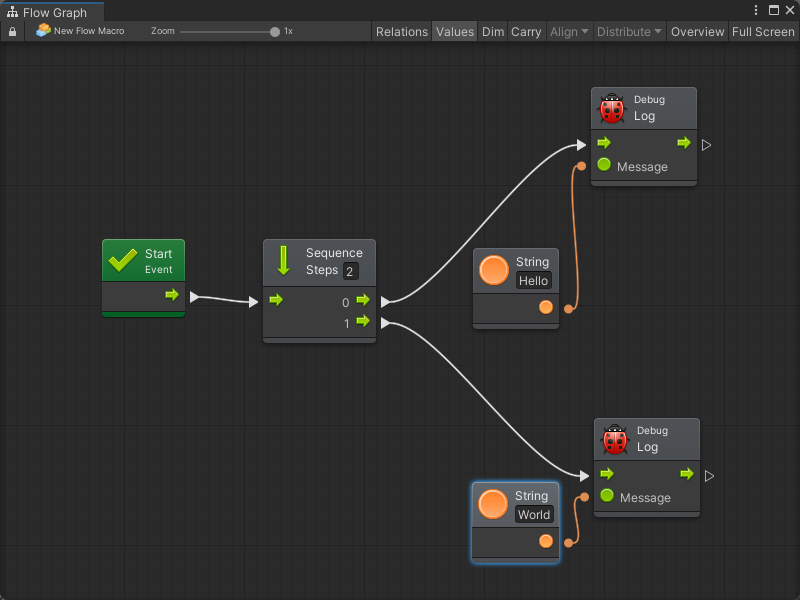The image size is (800, 600).
Task: Open the Distribute dropdown menu
Action: pos(630,32)
